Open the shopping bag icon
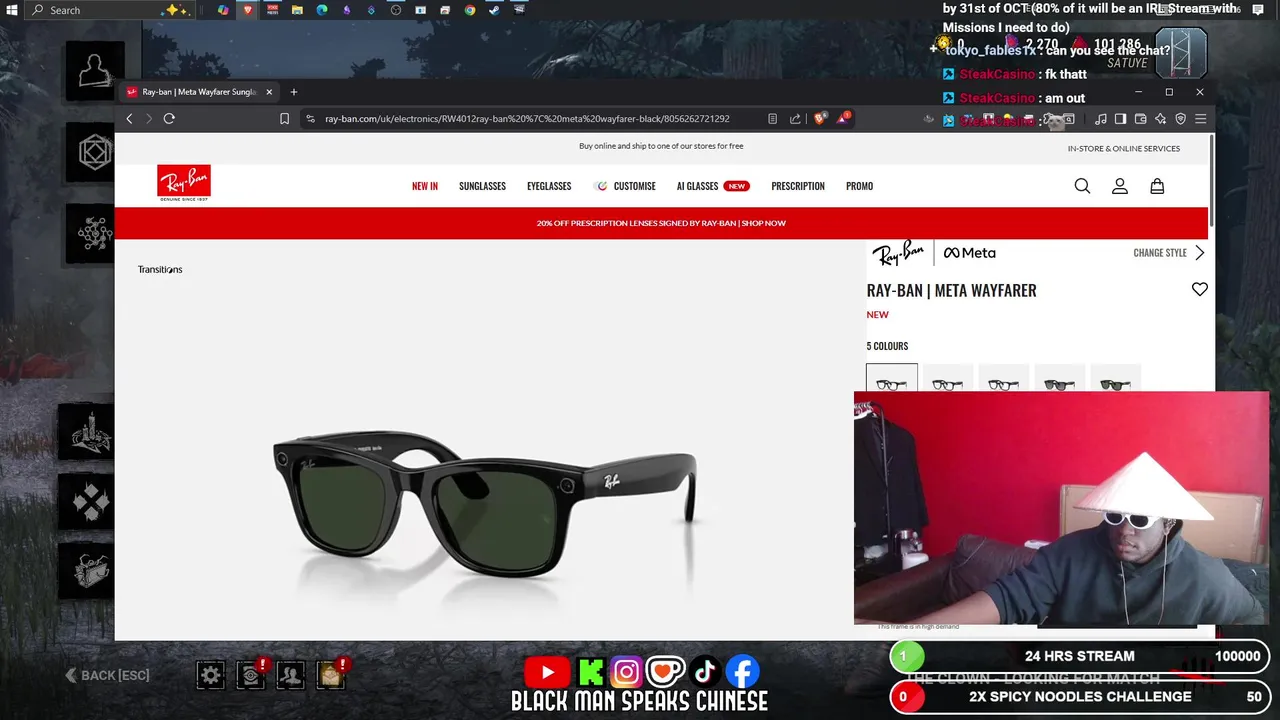Image resolution: width=1280 pixels, height=720 pixels. [x=1157, y=186]
